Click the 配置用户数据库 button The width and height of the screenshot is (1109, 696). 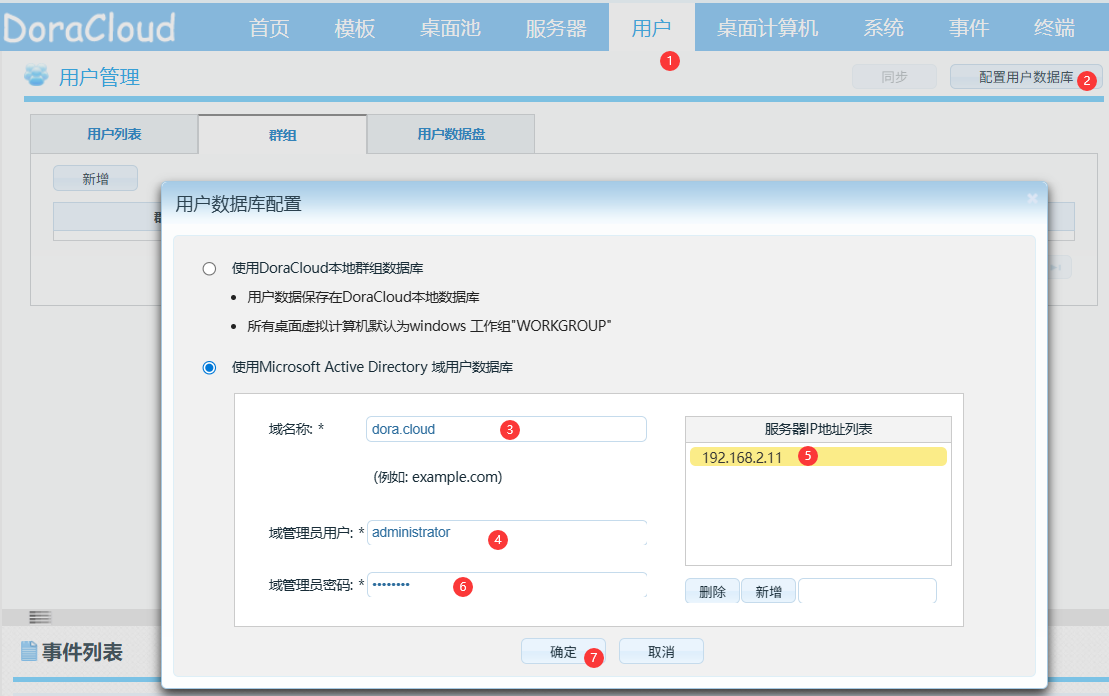pyautogui.click(x=1025, y=77)
